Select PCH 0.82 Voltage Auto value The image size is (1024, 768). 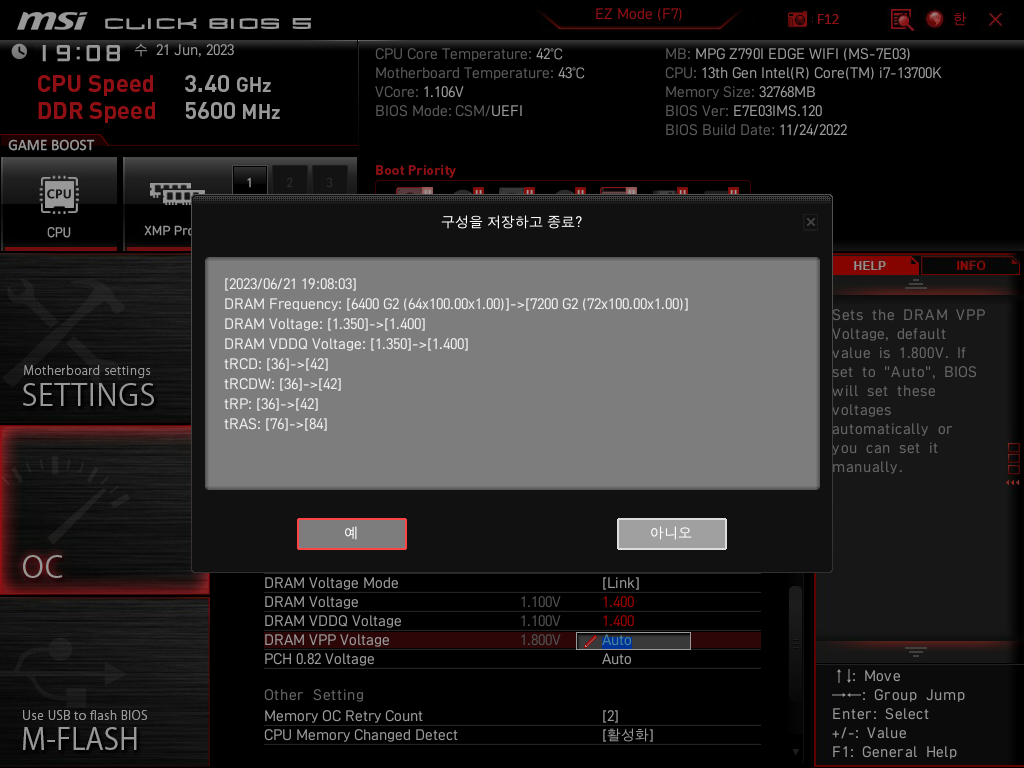[x=616, y=660]
